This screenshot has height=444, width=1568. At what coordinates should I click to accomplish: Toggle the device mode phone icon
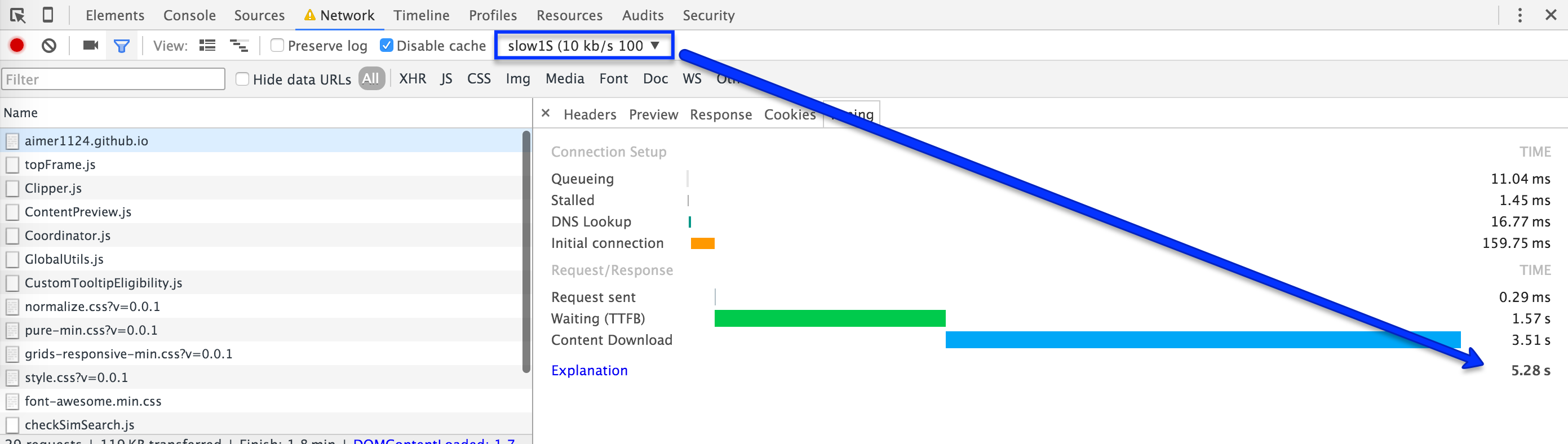[47, 15]
